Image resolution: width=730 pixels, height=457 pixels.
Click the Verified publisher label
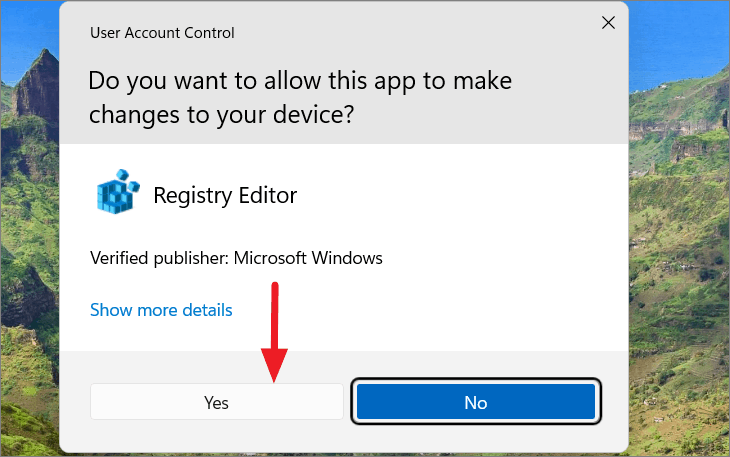(x=159, y=258)
